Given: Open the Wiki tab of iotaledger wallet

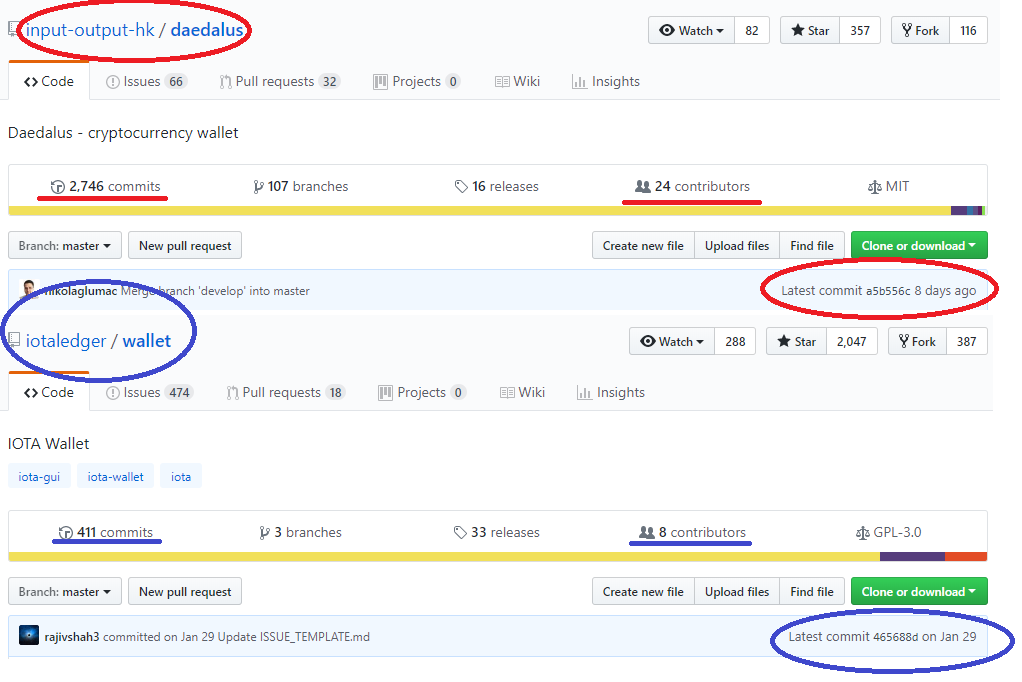Looking at the screenshot, I should (522, 393).
